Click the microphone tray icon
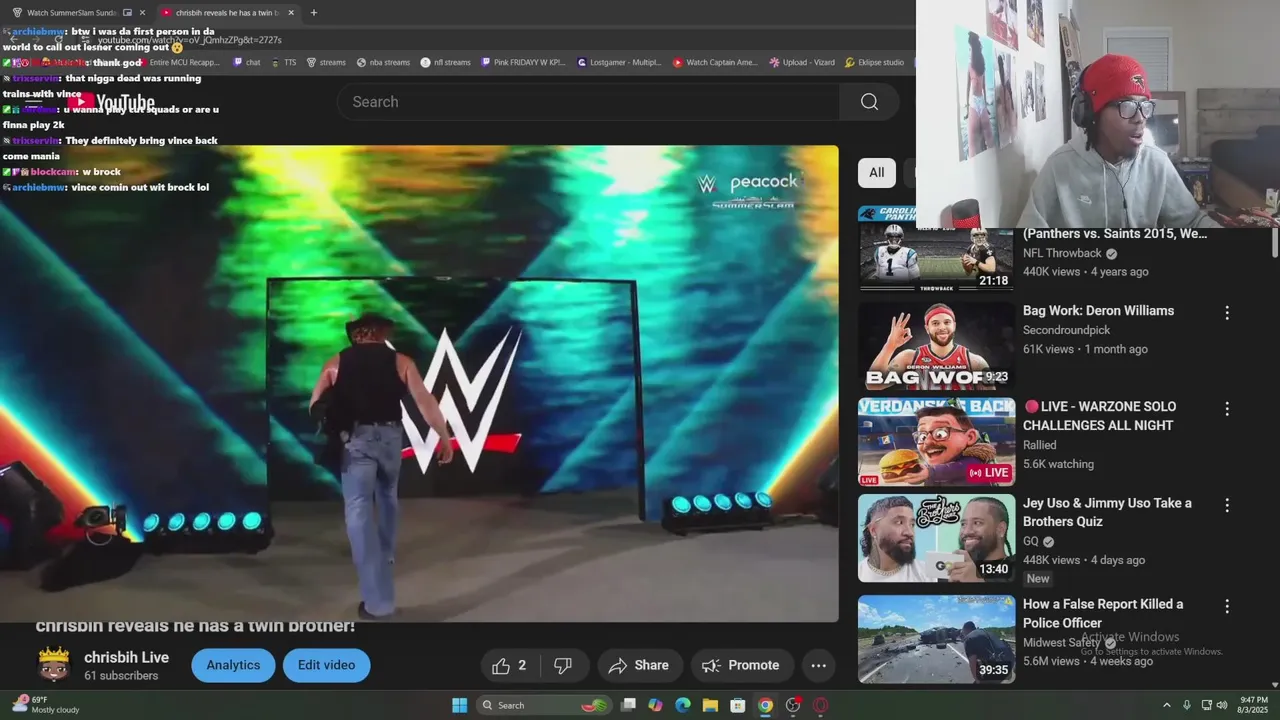Image resolution: width=1280 pixels, height=720 pixels. (1187, 705)
